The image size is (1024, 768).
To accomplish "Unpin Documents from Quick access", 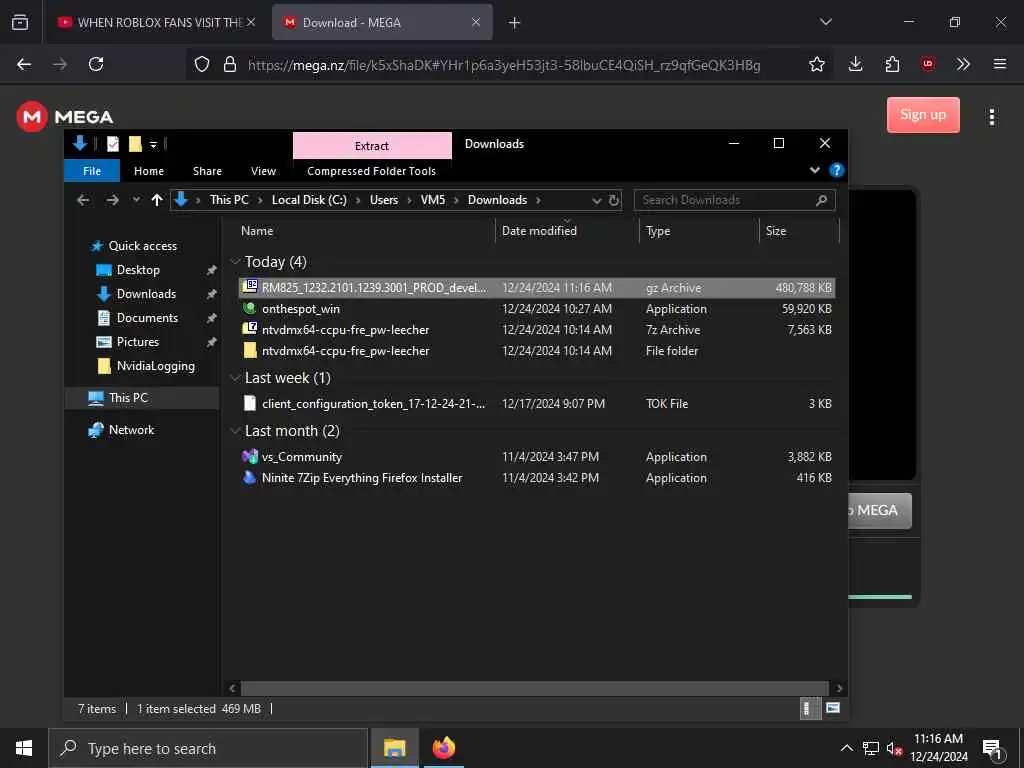I will 211,319.
